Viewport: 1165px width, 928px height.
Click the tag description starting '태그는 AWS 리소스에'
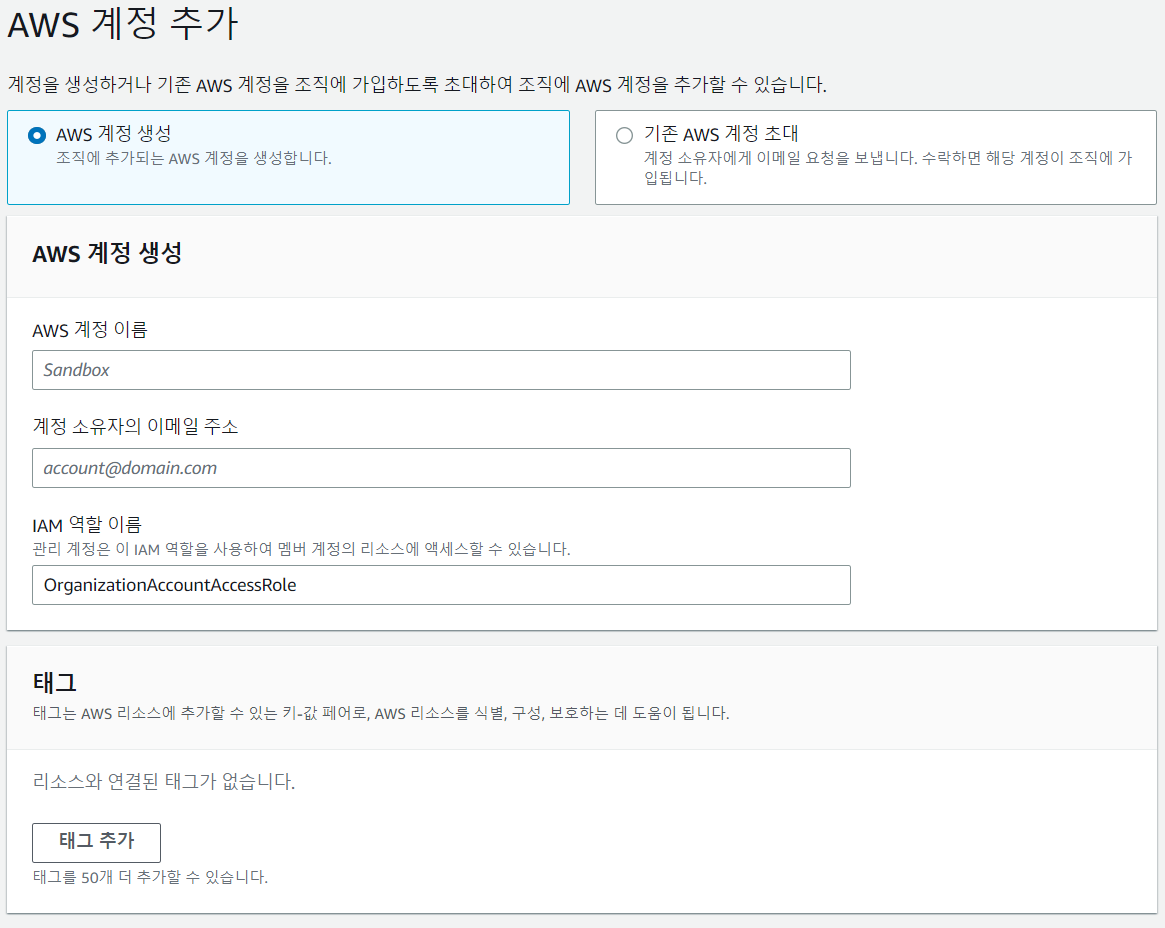click(381, 713)
